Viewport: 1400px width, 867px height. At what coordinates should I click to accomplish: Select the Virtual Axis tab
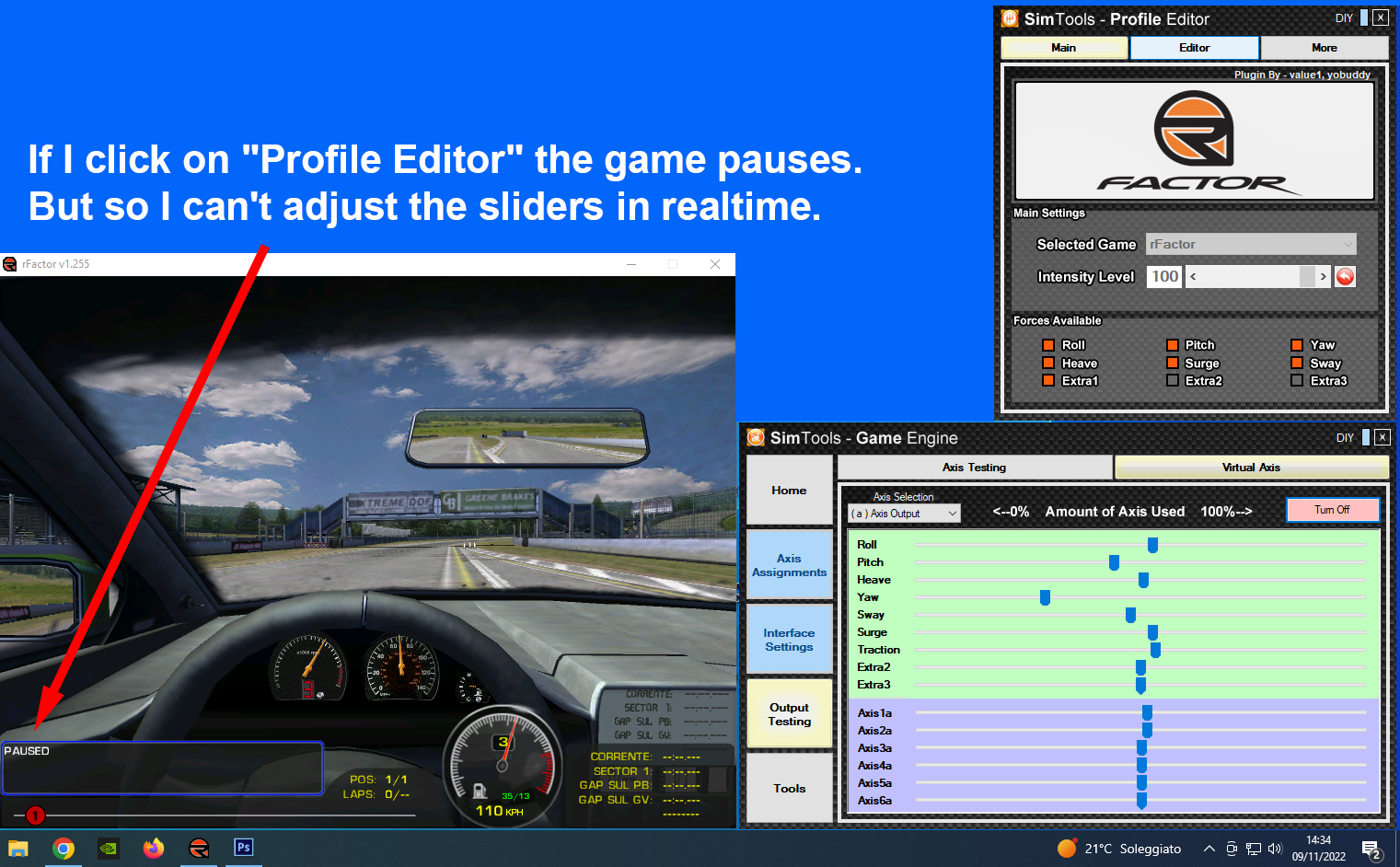coord(1252,468)
